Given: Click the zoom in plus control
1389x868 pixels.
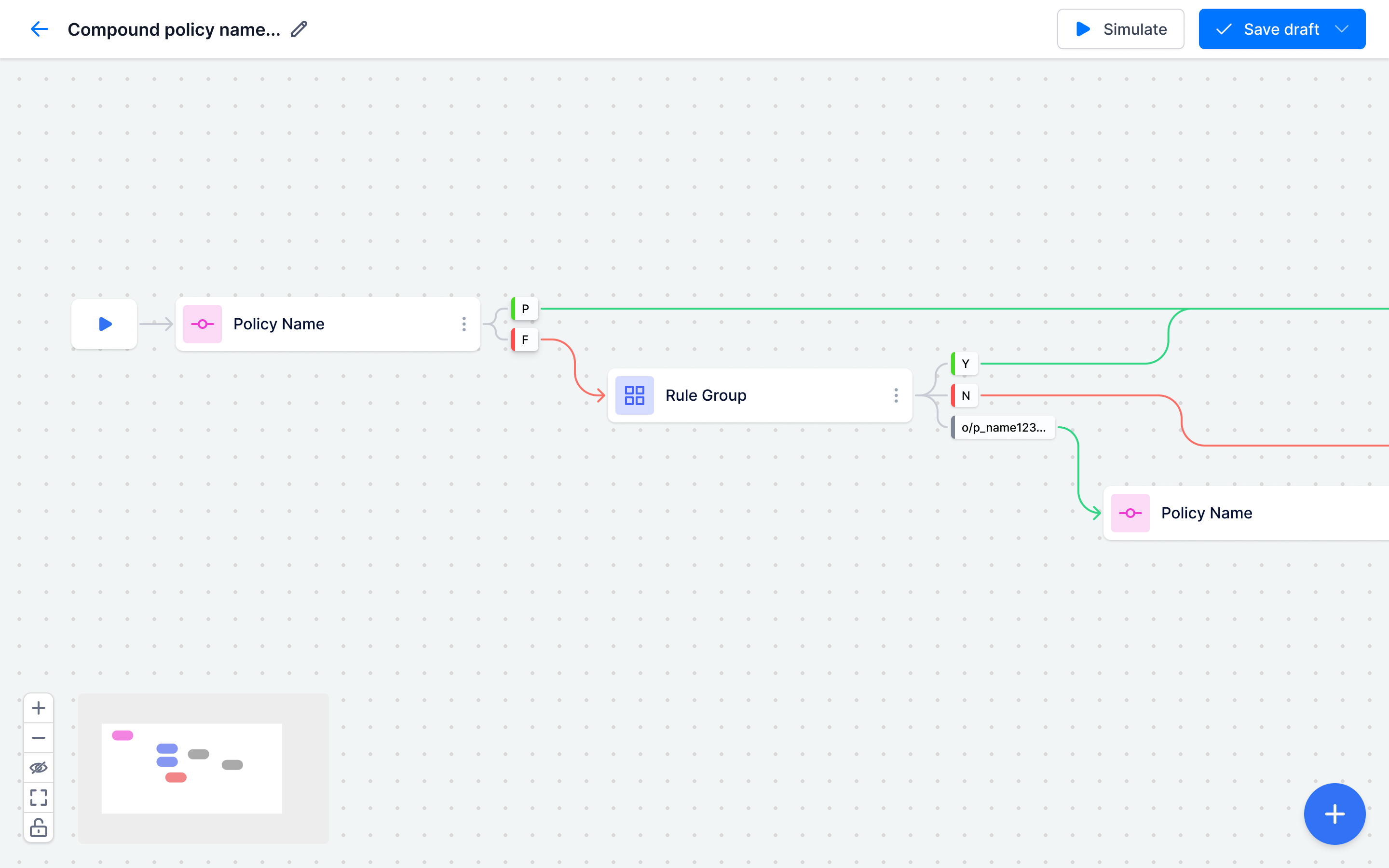Looking at the screenshot, I should click(39, 708).
